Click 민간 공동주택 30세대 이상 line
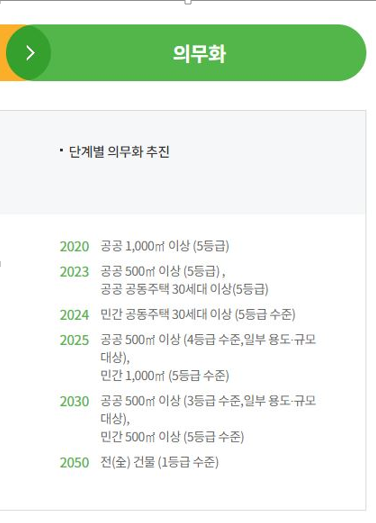The width and height of the screenshot is (376, 523). [198, 314]
